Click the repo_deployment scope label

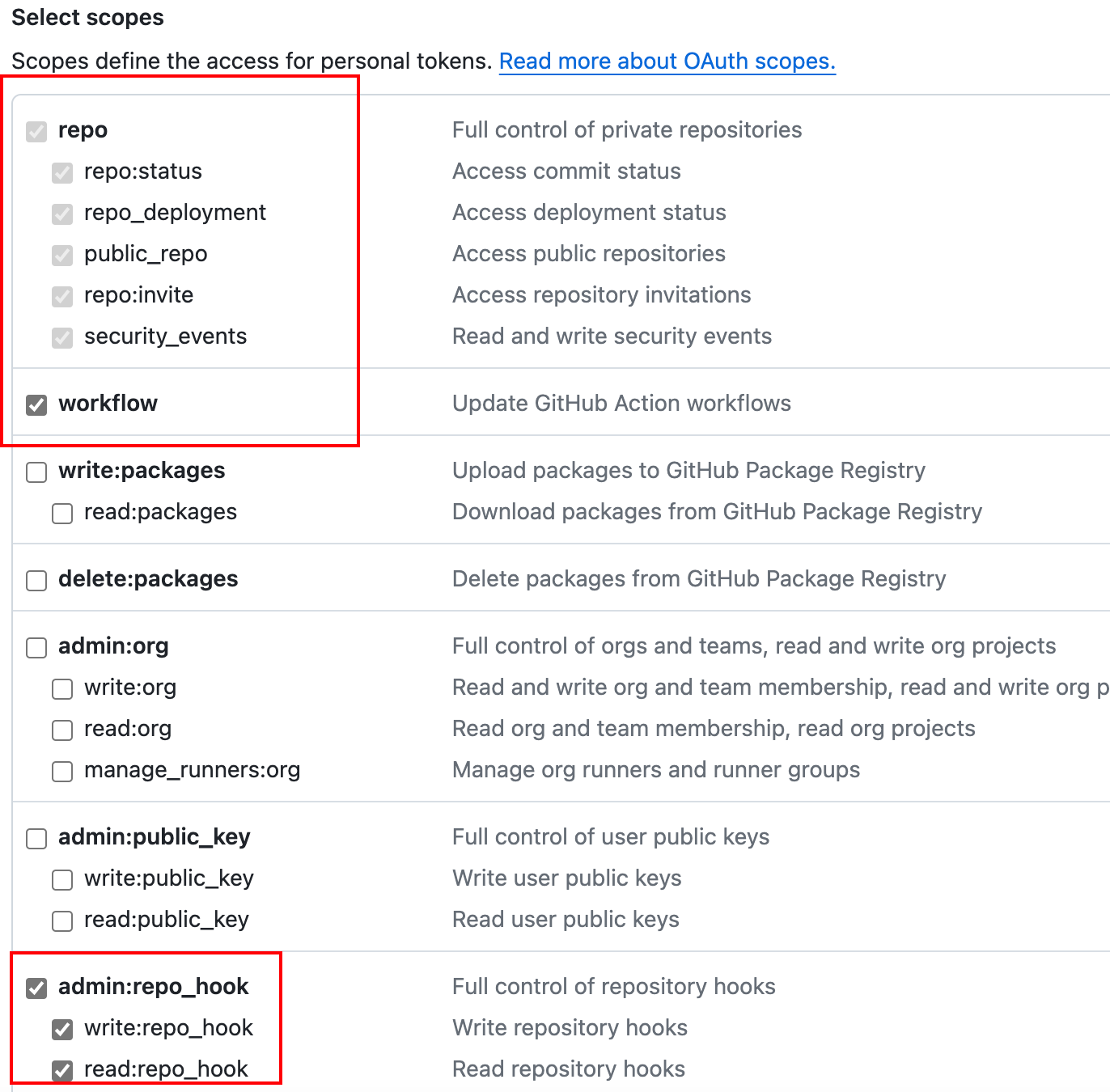click(x=175, y=213)
